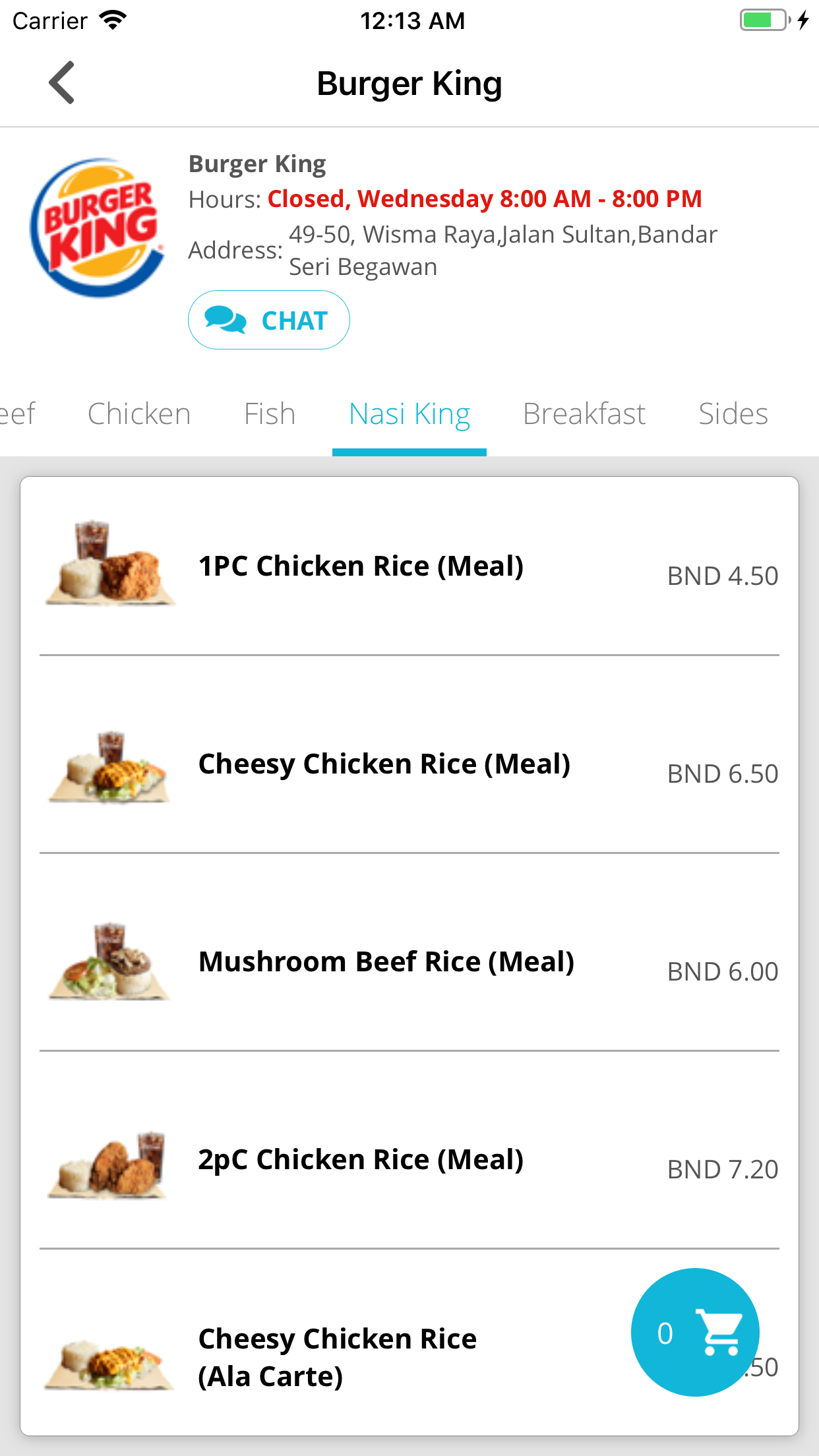Select 1PC Chicken Rice (Meal) item
Viewport: 819px width, 1456px height.
tap(361, 566)
